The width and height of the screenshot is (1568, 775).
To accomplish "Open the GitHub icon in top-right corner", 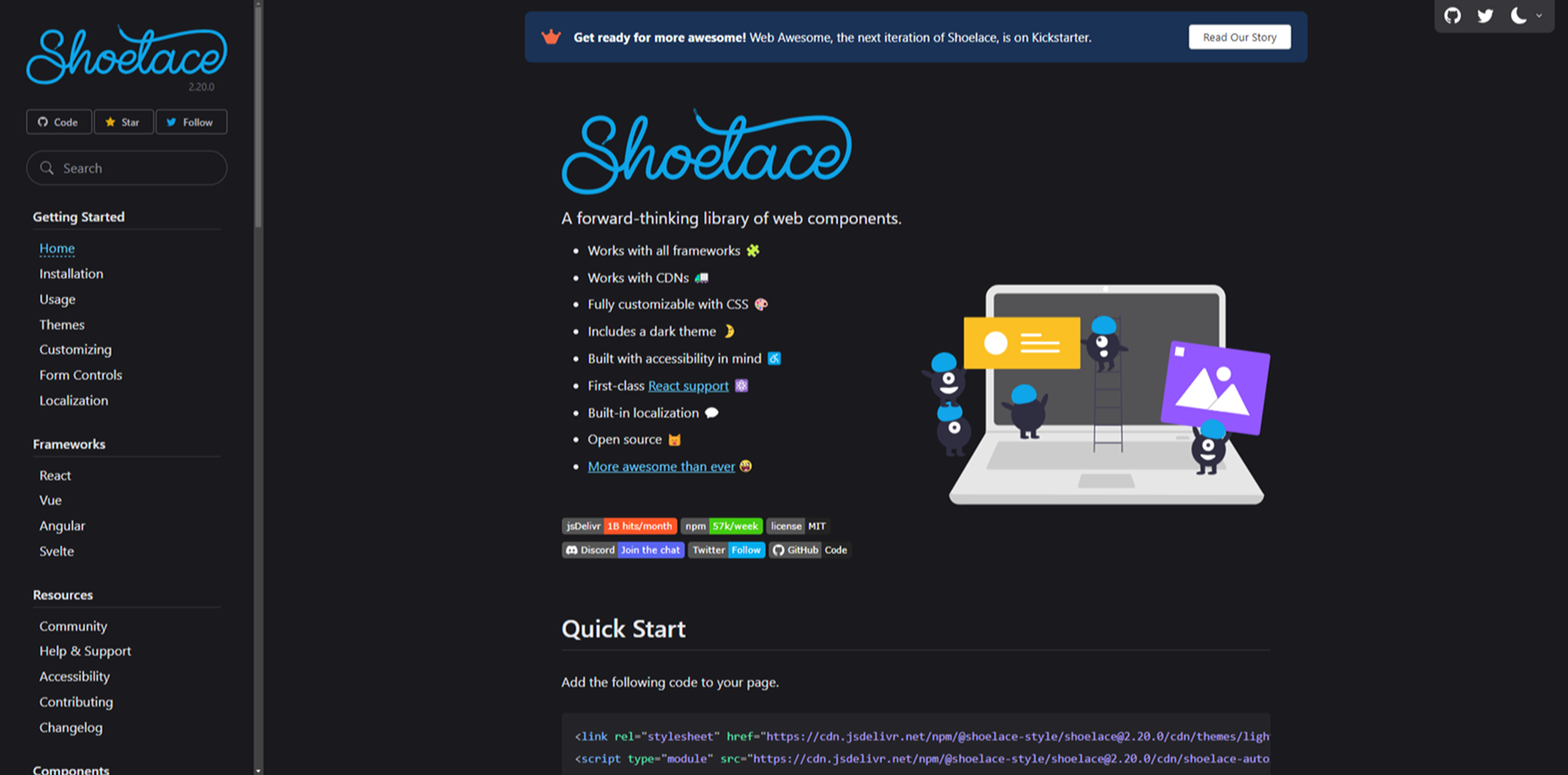I will tap(1453, 16).
